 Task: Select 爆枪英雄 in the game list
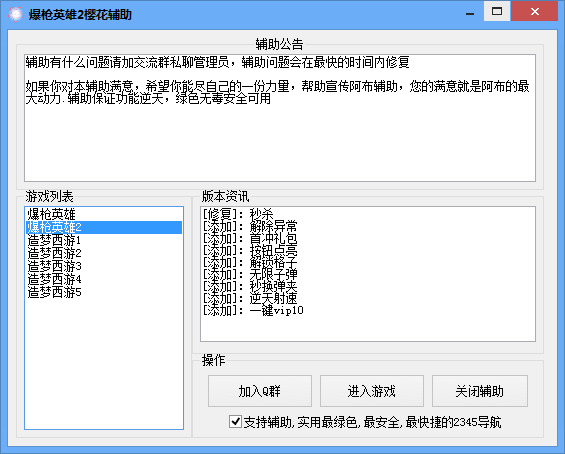pyautogui.click(x=104, y=214)
